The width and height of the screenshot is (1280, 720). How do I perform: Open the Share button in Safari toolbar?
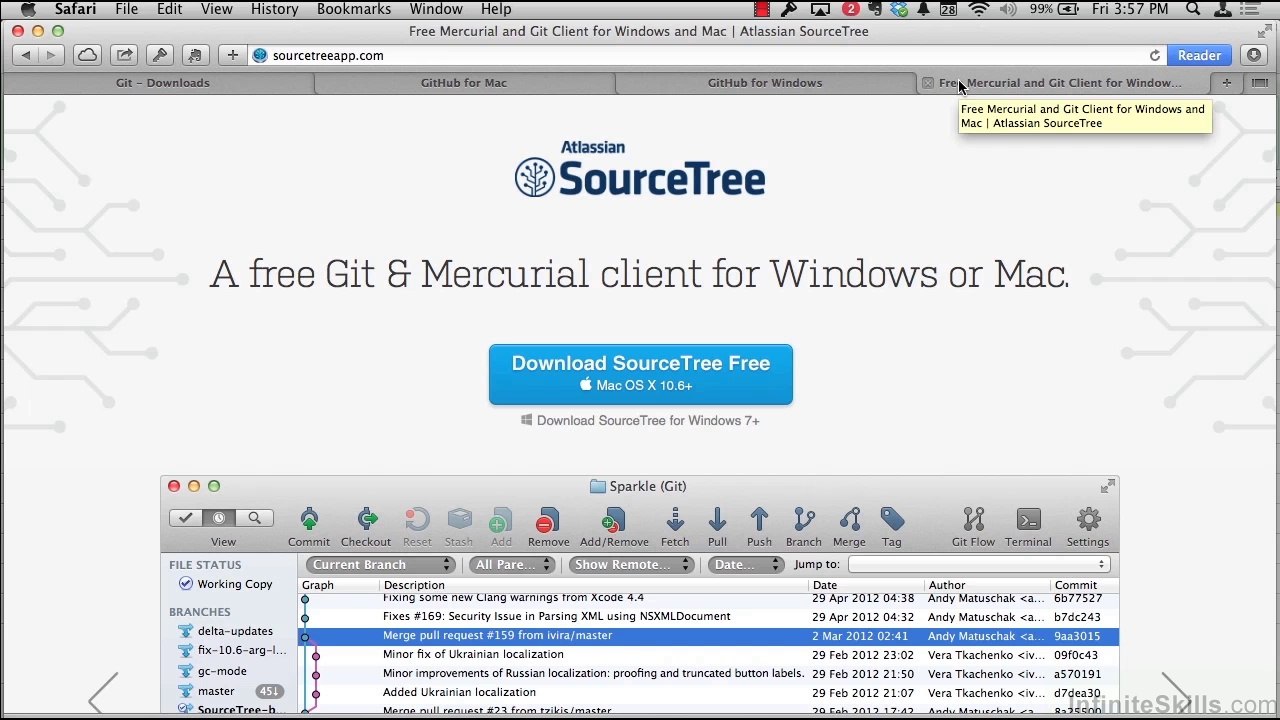pyautogui.click(x=124, y=55)
